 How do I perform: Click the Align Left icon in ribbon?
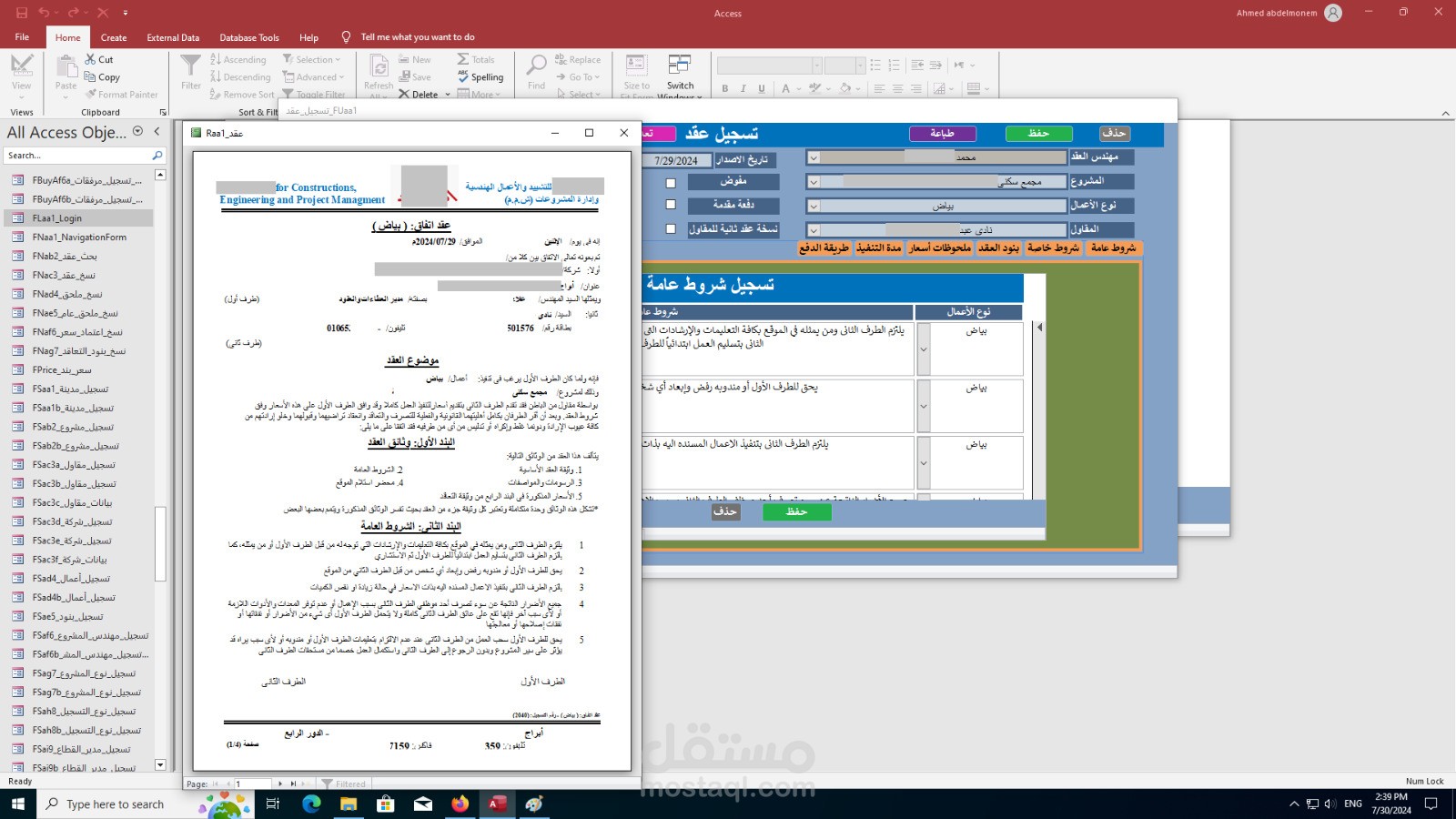click(x=879, y=88)
